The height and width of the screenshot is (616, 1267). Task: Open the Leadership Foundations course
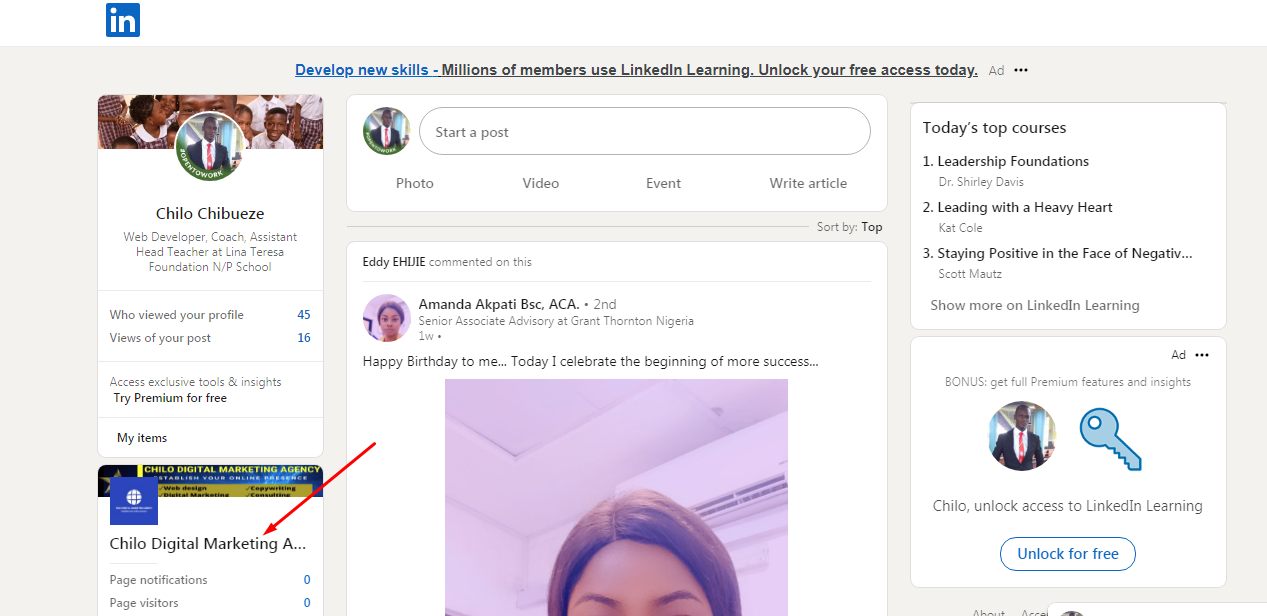(1012, 161)
